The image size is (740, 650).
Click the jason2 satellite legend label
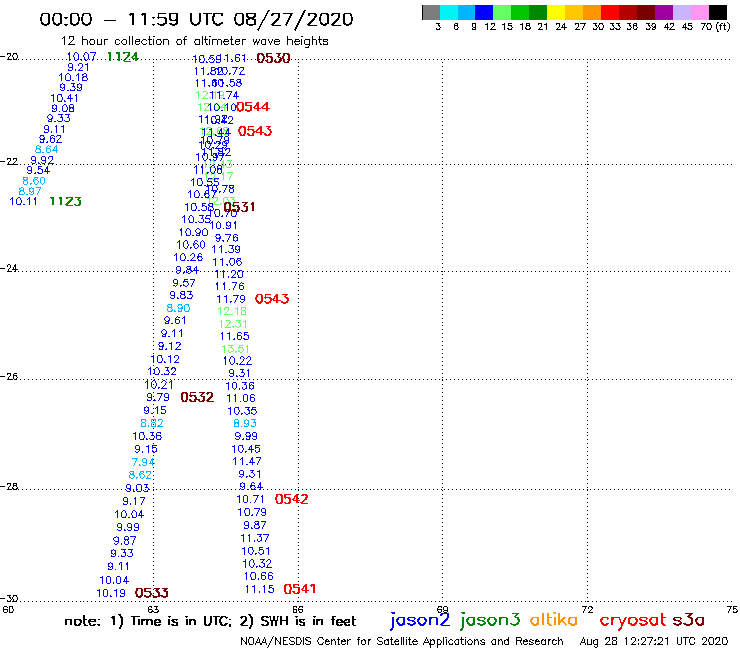[420, 620]
